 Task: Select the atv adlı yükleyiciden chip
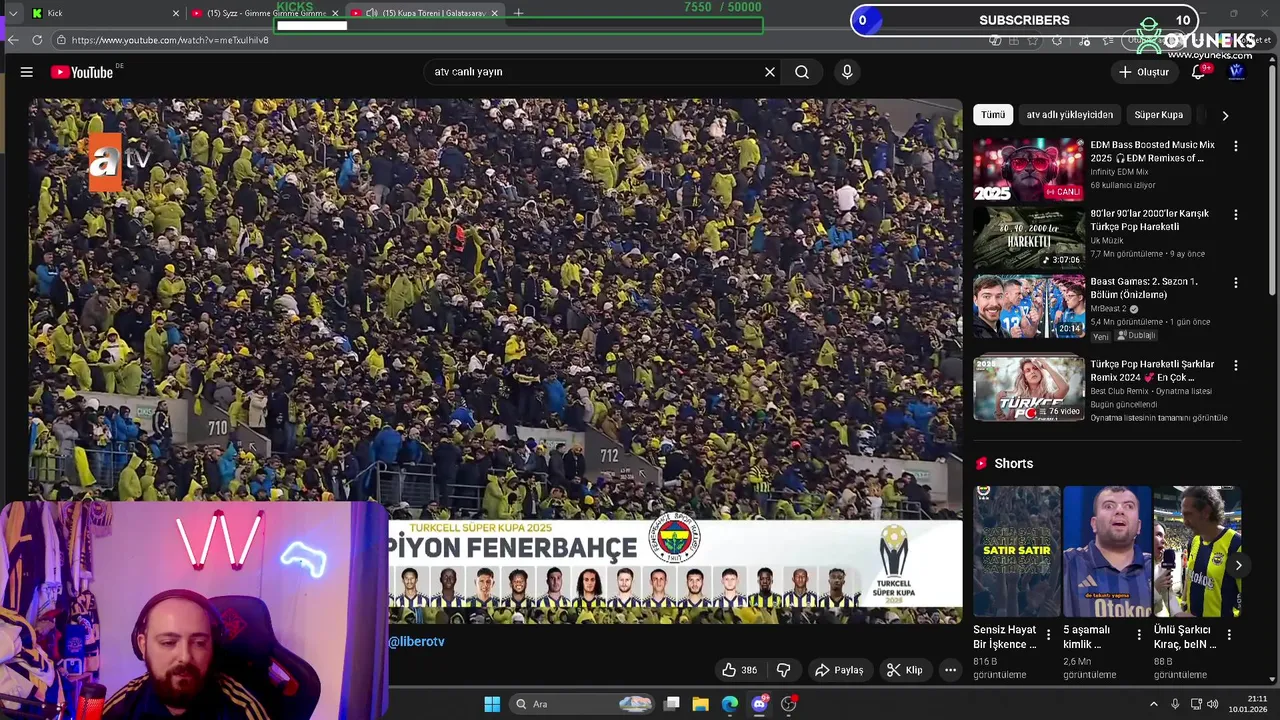[1069, 115]
